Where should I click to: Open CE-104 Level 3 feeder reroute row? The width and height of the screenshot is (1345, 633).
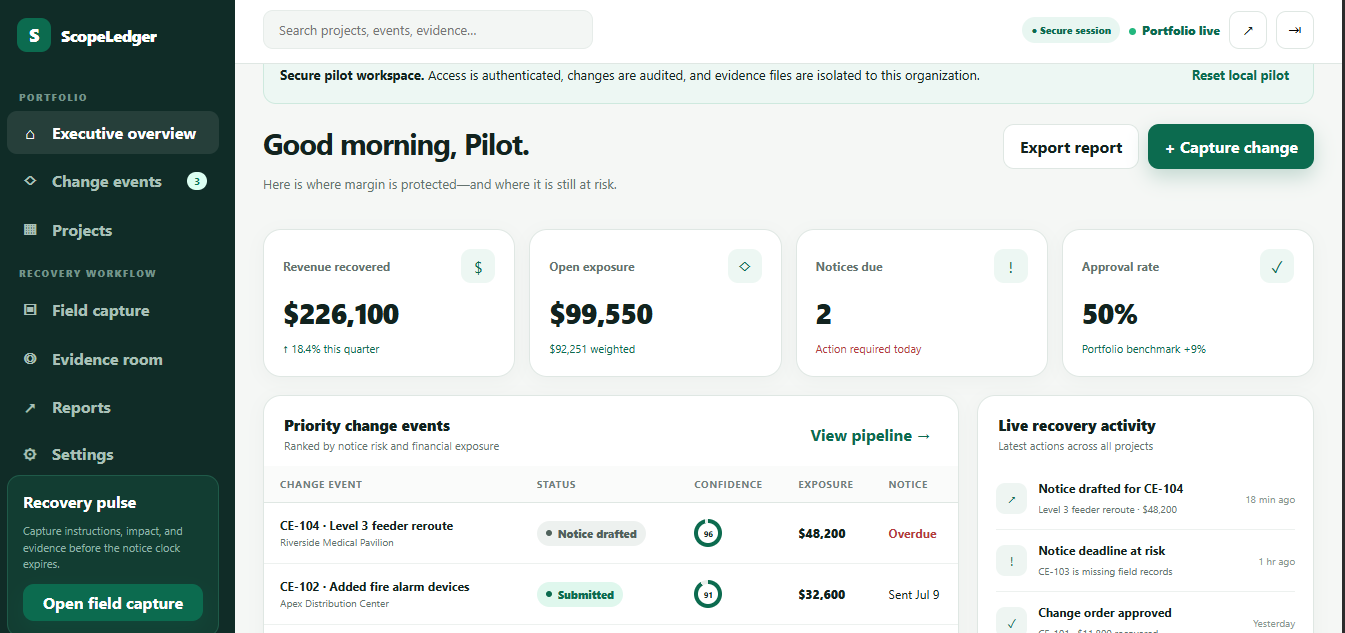coord(611,533)
